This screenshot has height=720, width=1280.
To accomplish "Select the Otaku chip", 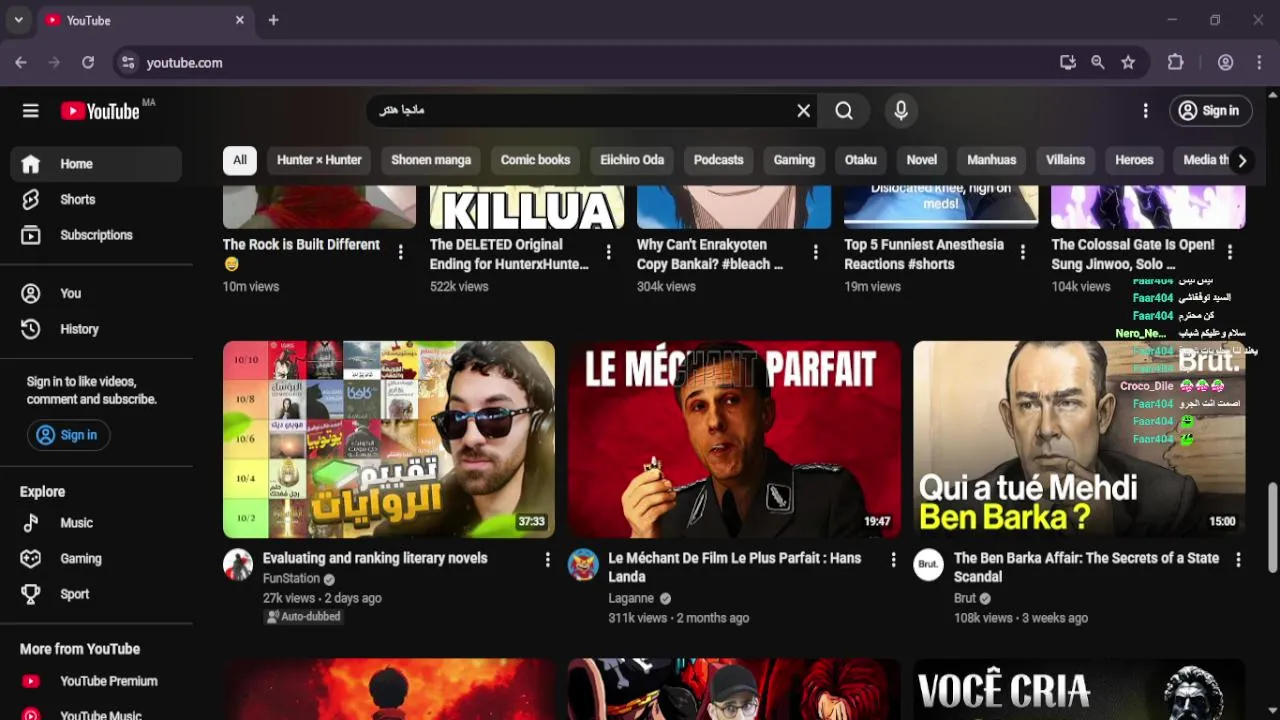I will pyautogui.click(x=860, y=160).
